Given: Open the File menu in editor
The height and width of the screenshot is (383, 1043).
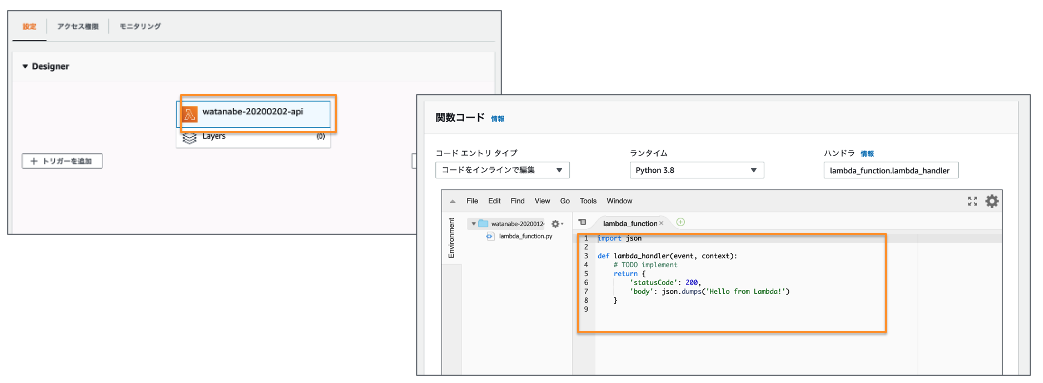Looking at the screenshot, I should pyautogui.click(x=472, y=201).
